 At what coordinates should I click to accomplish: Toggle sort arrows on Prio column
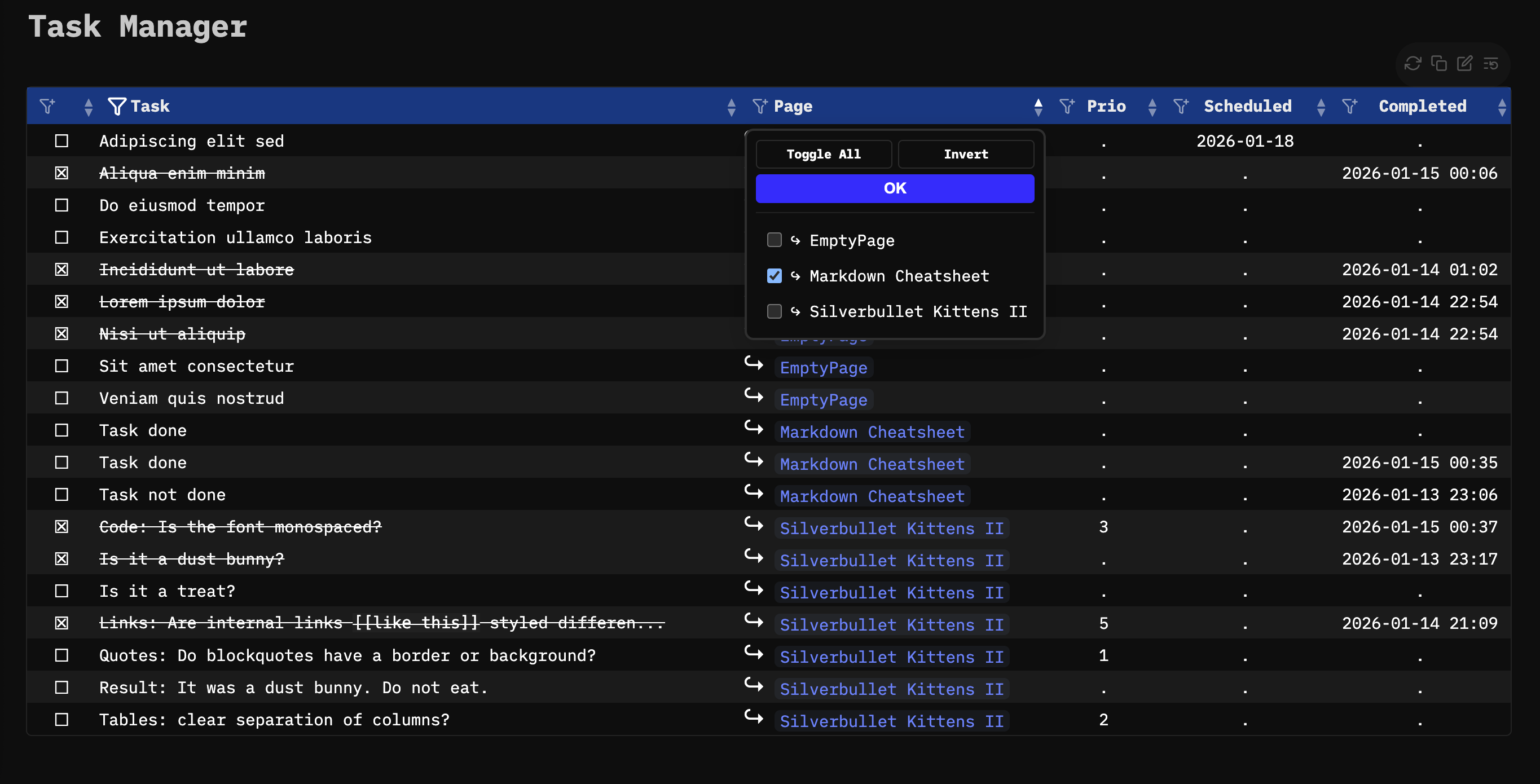click(1152, 107)
